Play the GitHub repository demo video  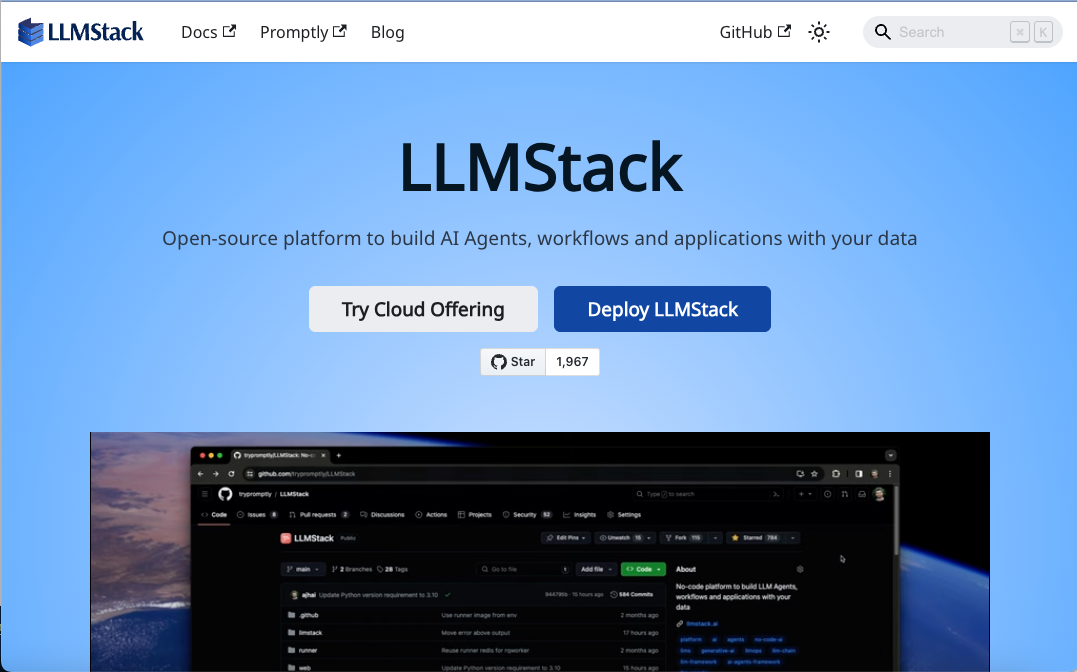(x=540, y=552)
